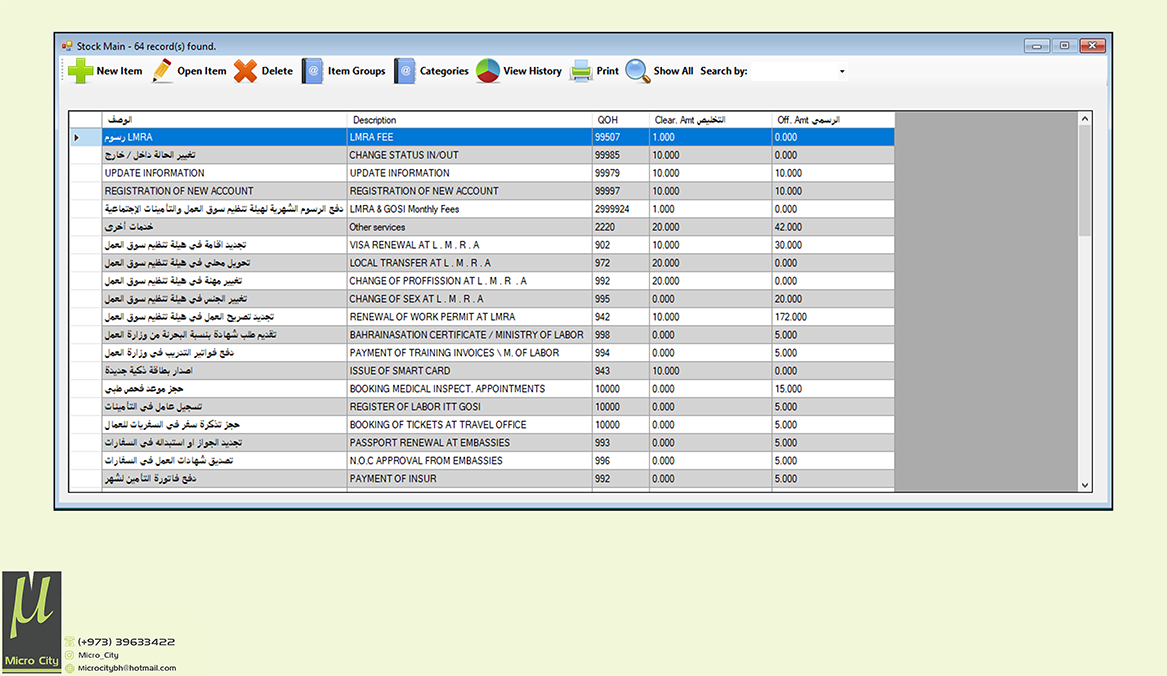Close the Stock Main window
This screenshot has width=1167, height=676.
tap(1093, 46)
